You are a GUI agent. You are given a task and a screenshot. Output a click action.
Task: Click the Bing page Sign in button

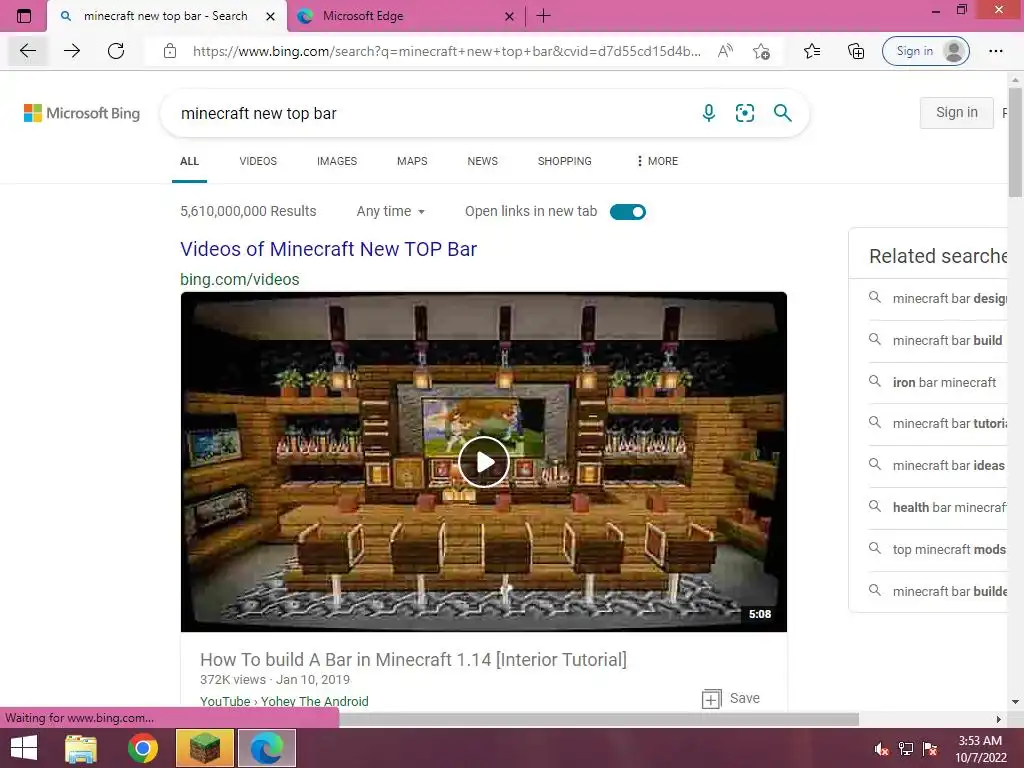[957, 112]
